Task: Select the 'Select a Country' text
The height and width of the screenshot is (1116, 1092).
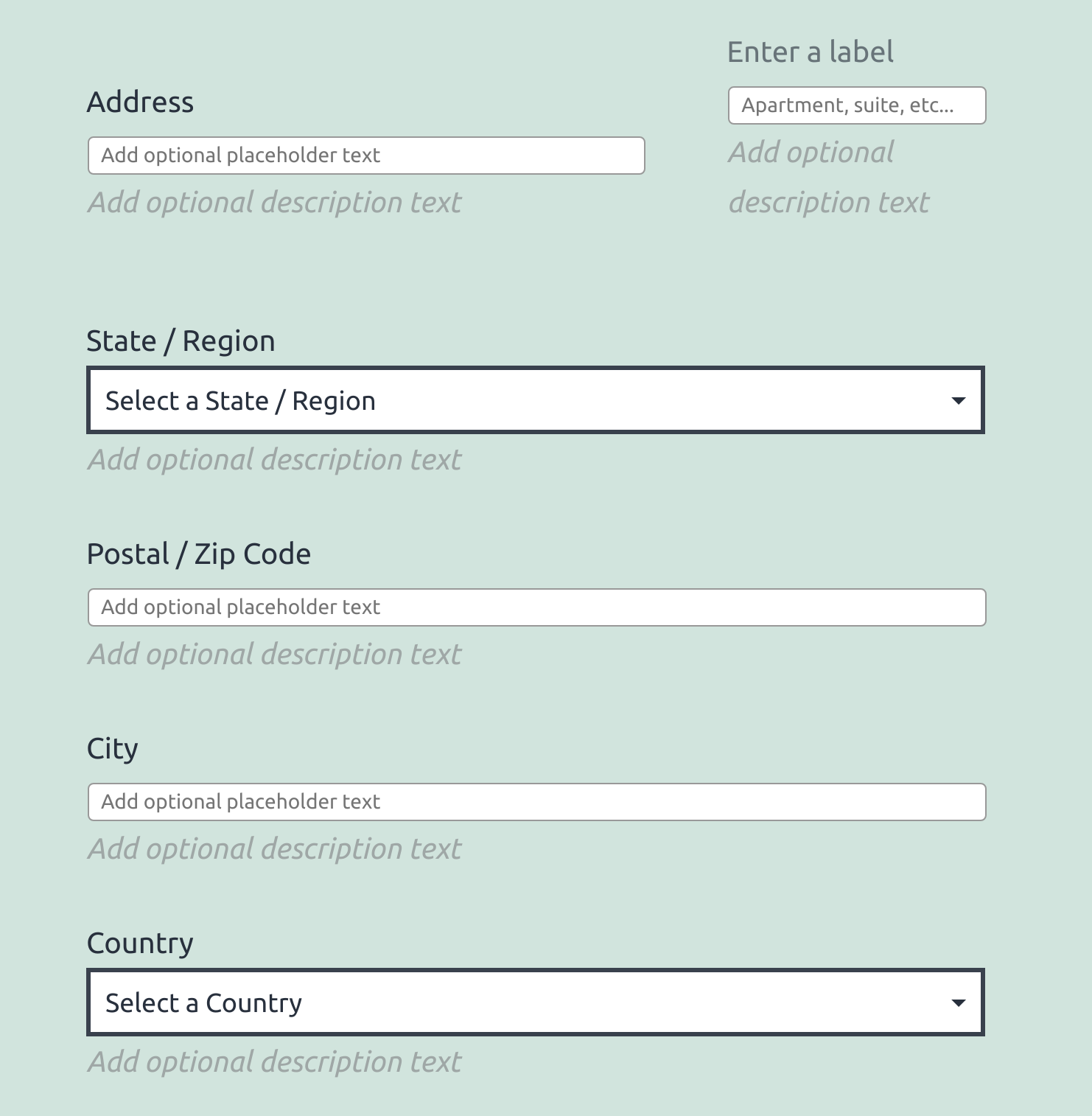Action: [x=203, y=1002]
